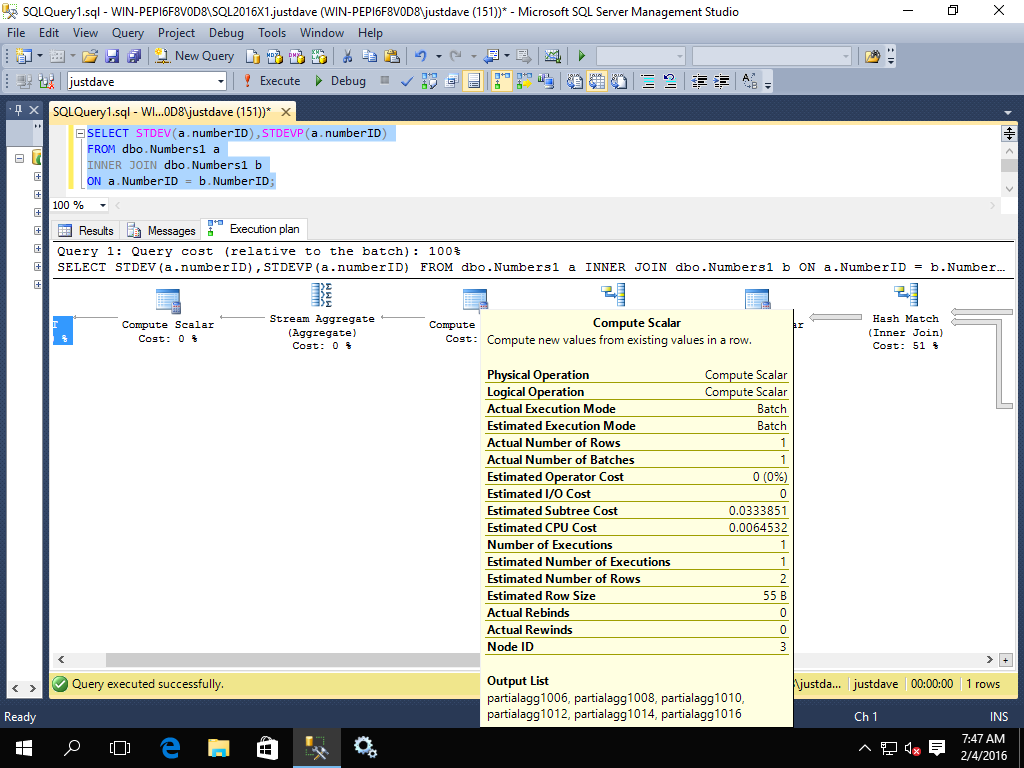Toggle the Results pane visibility button
Viewport: 1024px width, 768px height.
[474, 81]
